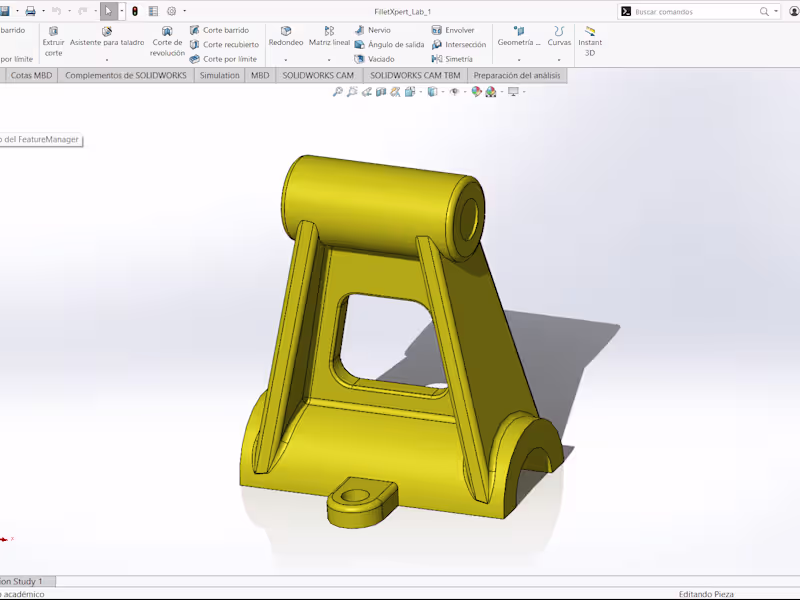The height and width of the screenshot is (600, 800).
Task: Expand the View Settings dropdown arrow
Action: point(524,92)
